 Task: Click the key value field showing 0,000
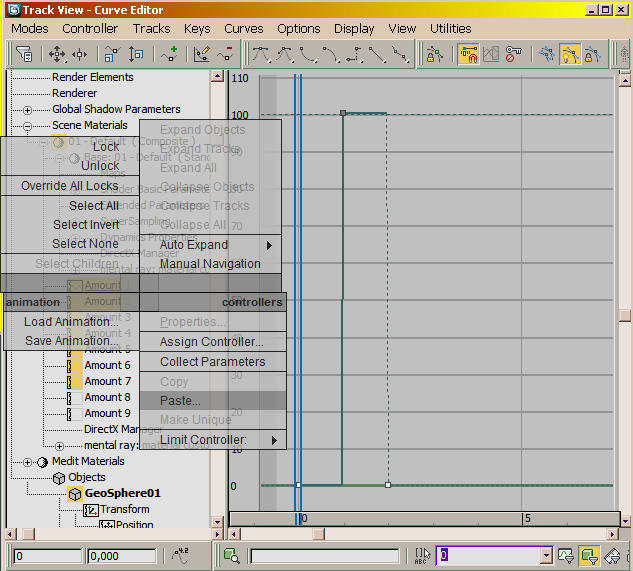point(122,556)
